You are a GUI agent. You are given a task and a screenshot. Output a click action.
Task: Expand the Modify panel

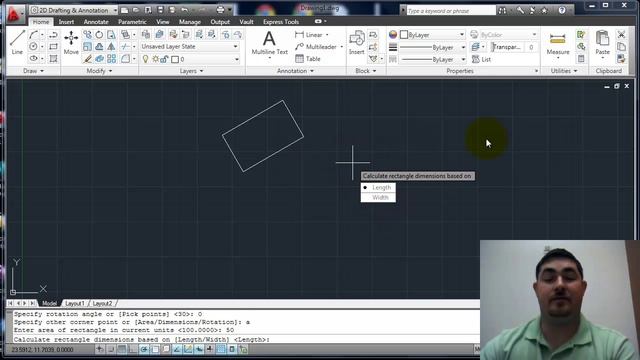[99, 71]
